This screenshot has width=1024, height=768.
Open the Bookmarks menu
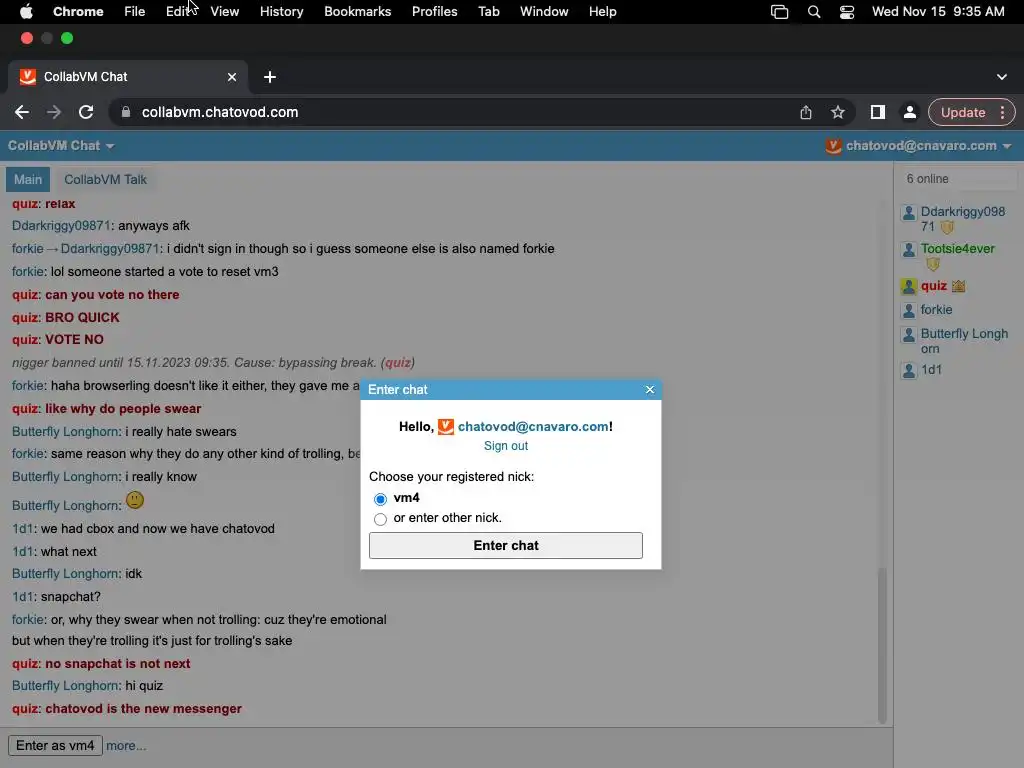pos(357,12)
